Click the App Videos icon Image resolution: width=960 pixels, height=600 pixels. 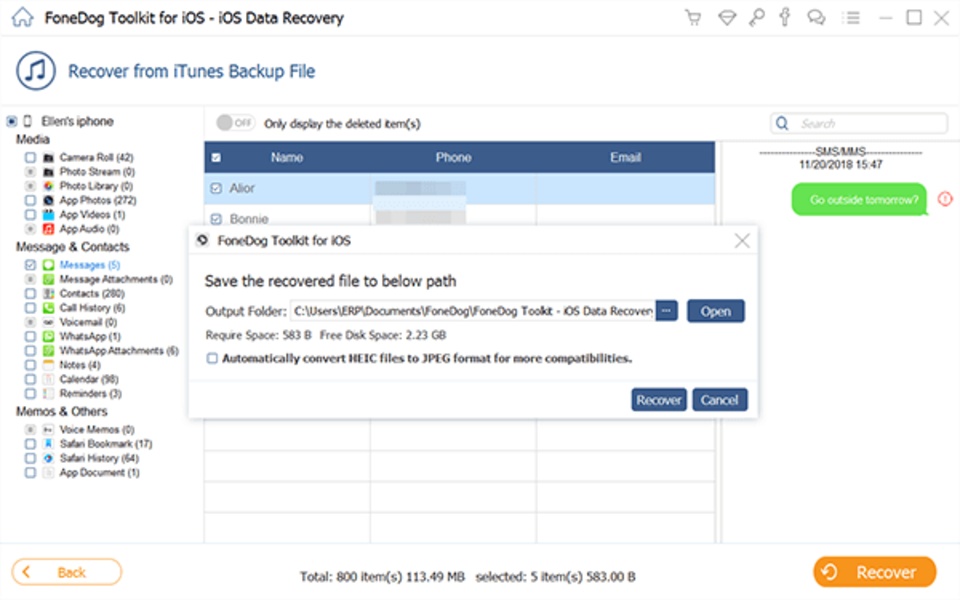coord(48,214)
